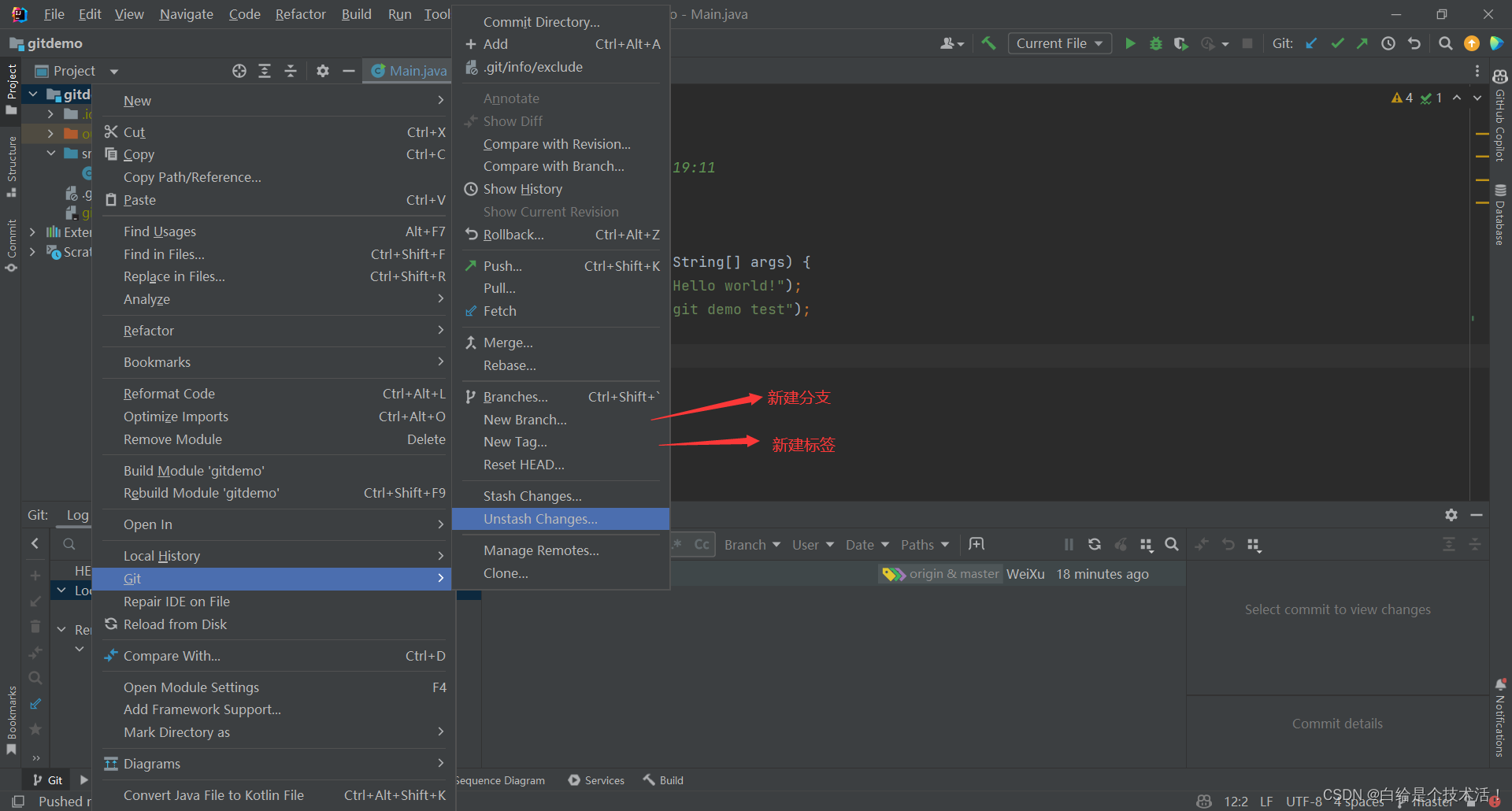The height and width of the screenshot is (811, 1512).
Task: Toggle the Commit tool window stripe button
Action: [11, 246]
